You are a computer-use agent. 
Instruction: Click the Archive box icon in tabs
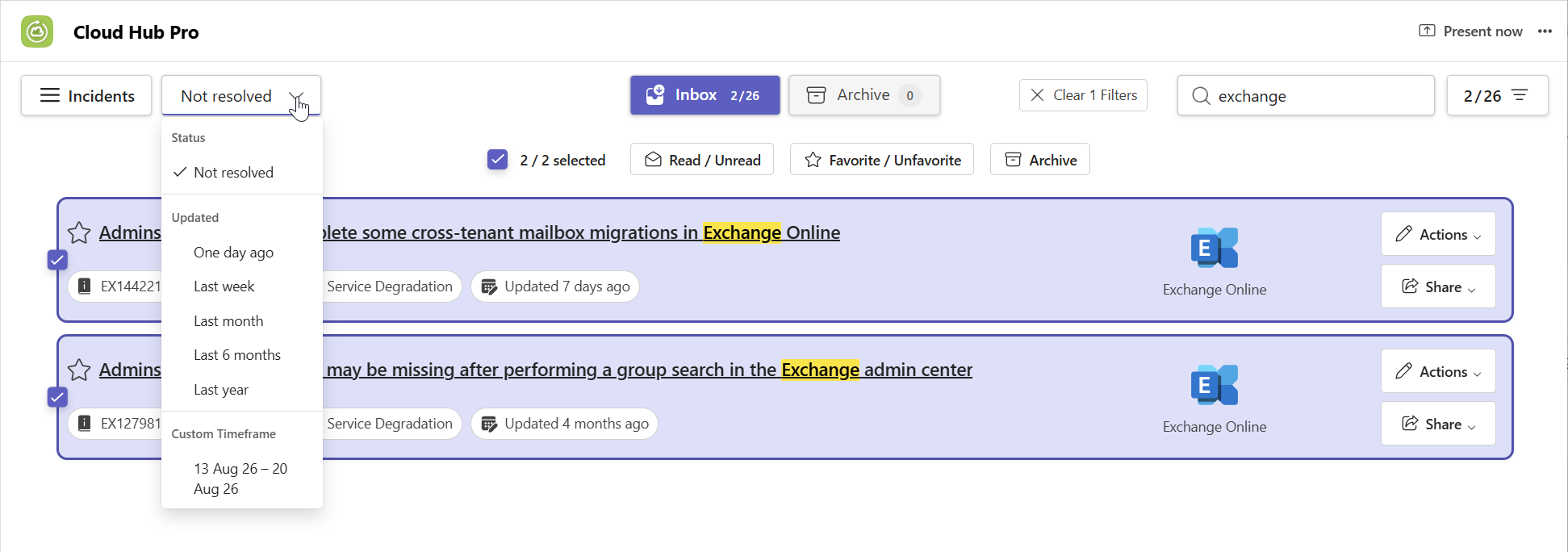(816, 95)
